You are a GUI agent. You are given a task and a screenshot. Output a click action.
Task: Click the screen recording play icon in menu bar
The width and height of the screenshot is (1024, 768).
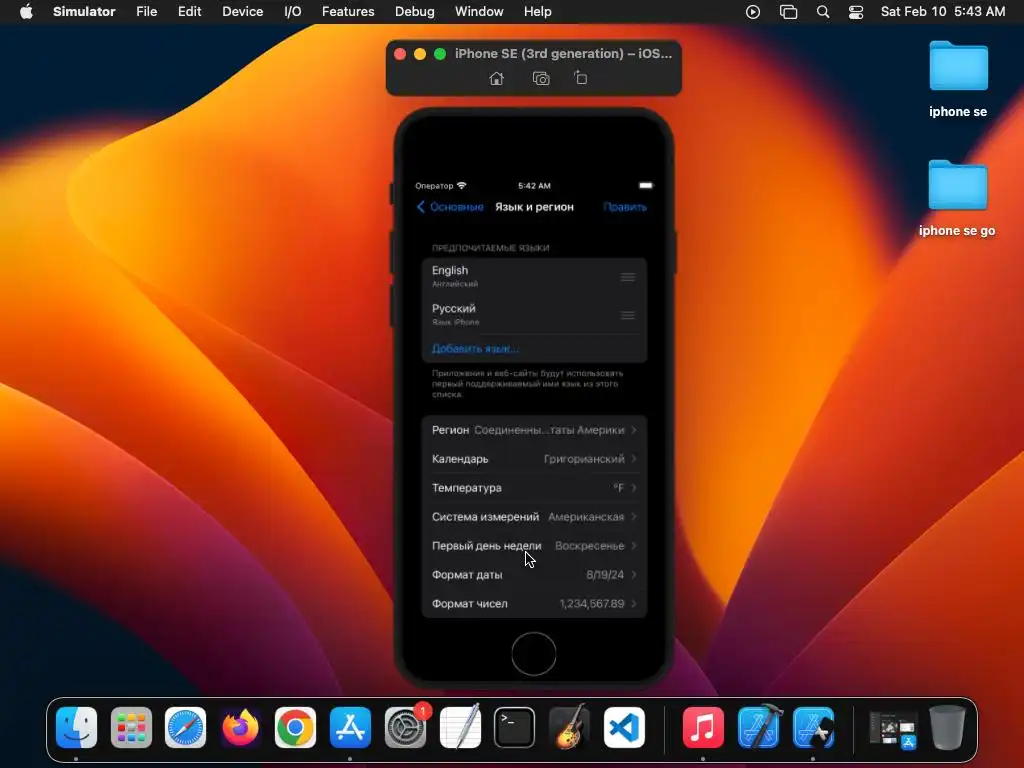(752, 12)
